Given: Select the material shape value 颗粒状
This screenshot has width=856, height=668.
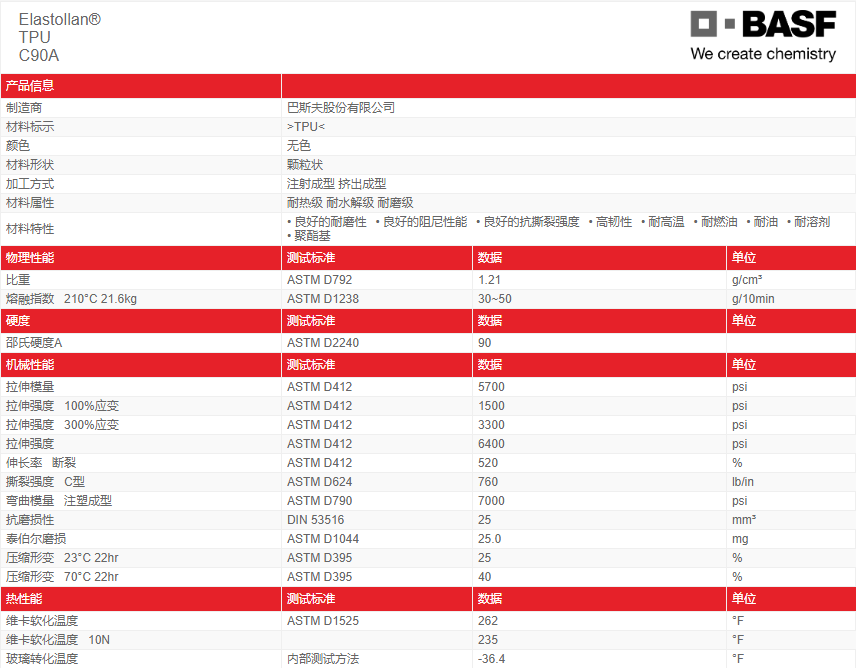Looking at the screenshot, I should (x=305, y=164).
